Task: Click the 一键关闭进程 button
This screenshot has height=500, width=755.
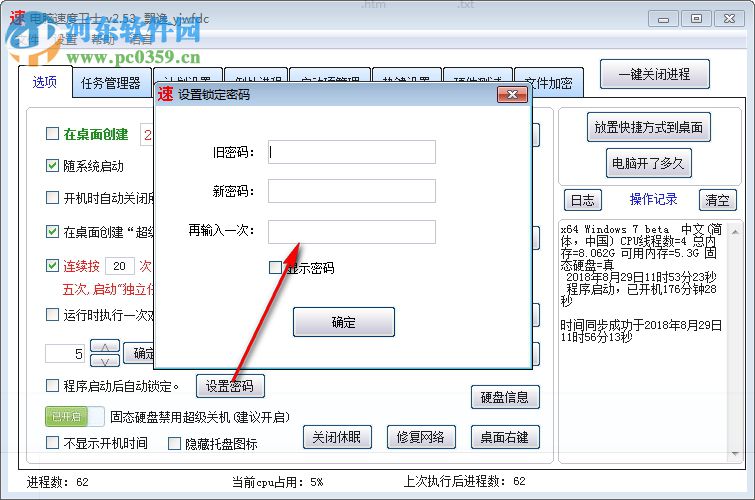Action: tap(654, 74)
